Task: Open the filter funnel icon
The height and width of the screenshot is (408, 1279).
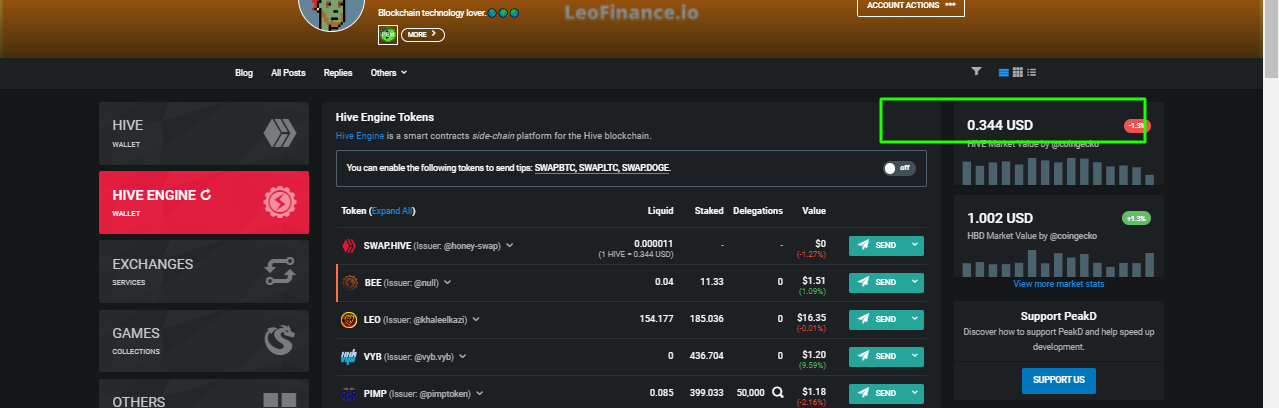Action: [976, 72]
